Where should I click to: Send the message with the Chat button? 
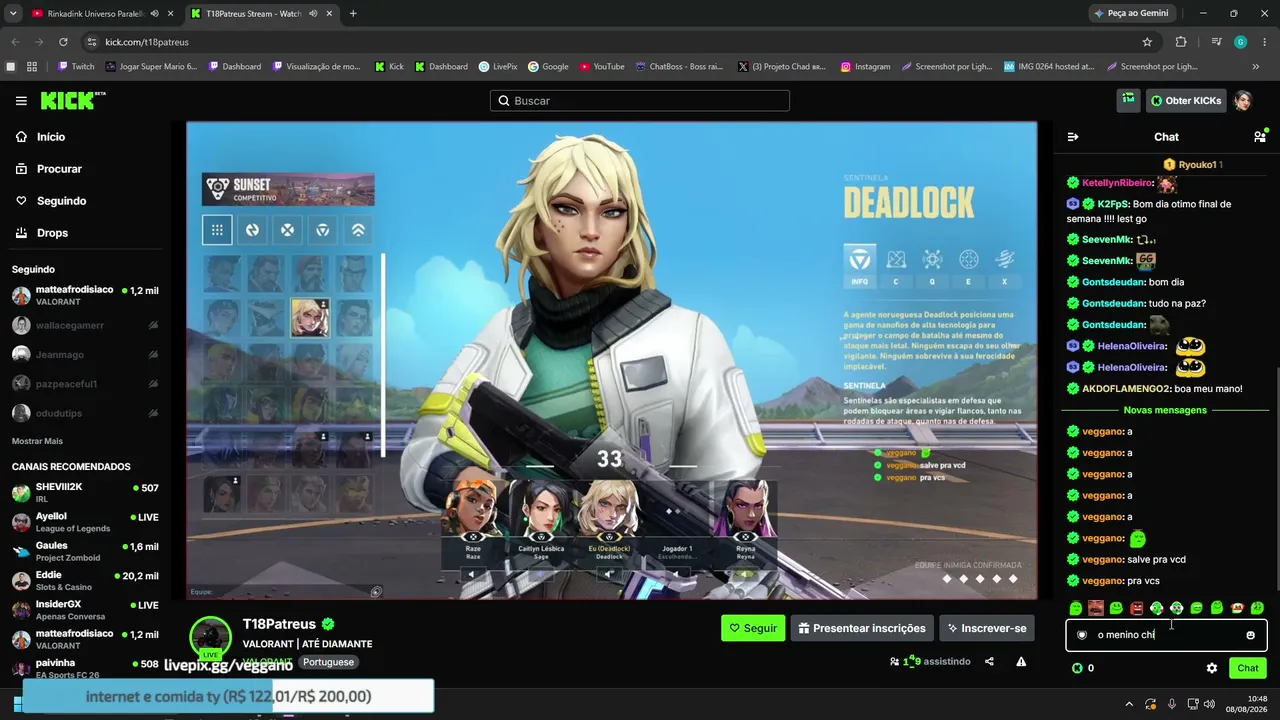click(x=1248, y=668)
